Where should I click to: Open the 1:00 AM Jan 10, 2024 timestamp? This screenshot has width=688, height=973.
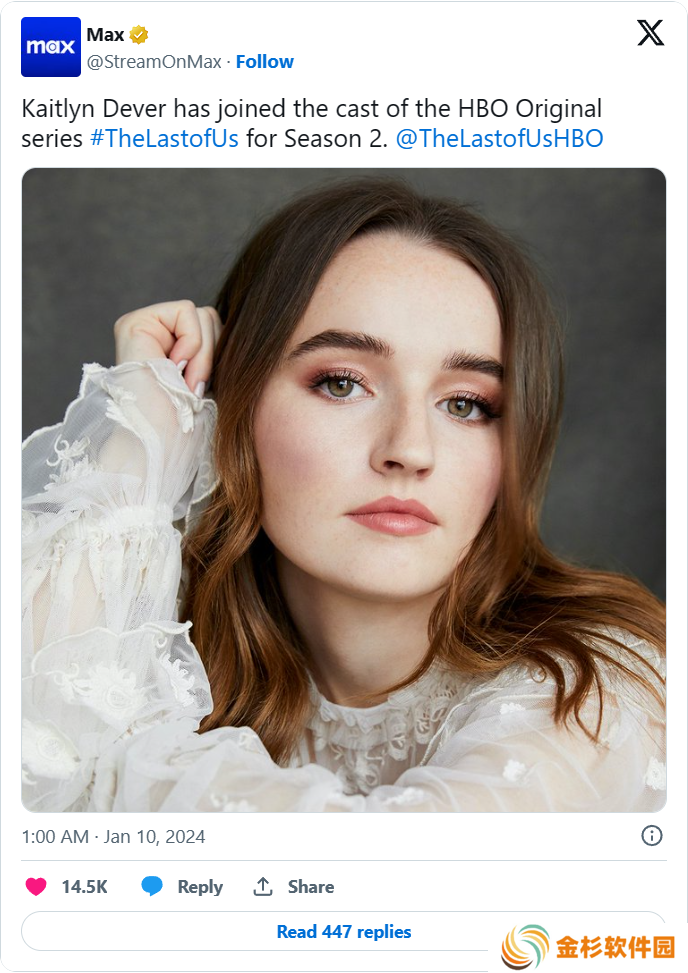tap(114, 836)
